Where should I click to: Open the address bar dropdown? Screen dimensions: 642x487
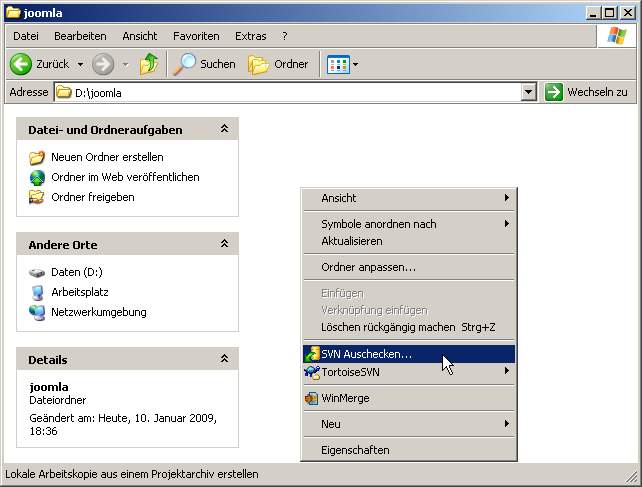pyautogui.click(x=529, y=92)
